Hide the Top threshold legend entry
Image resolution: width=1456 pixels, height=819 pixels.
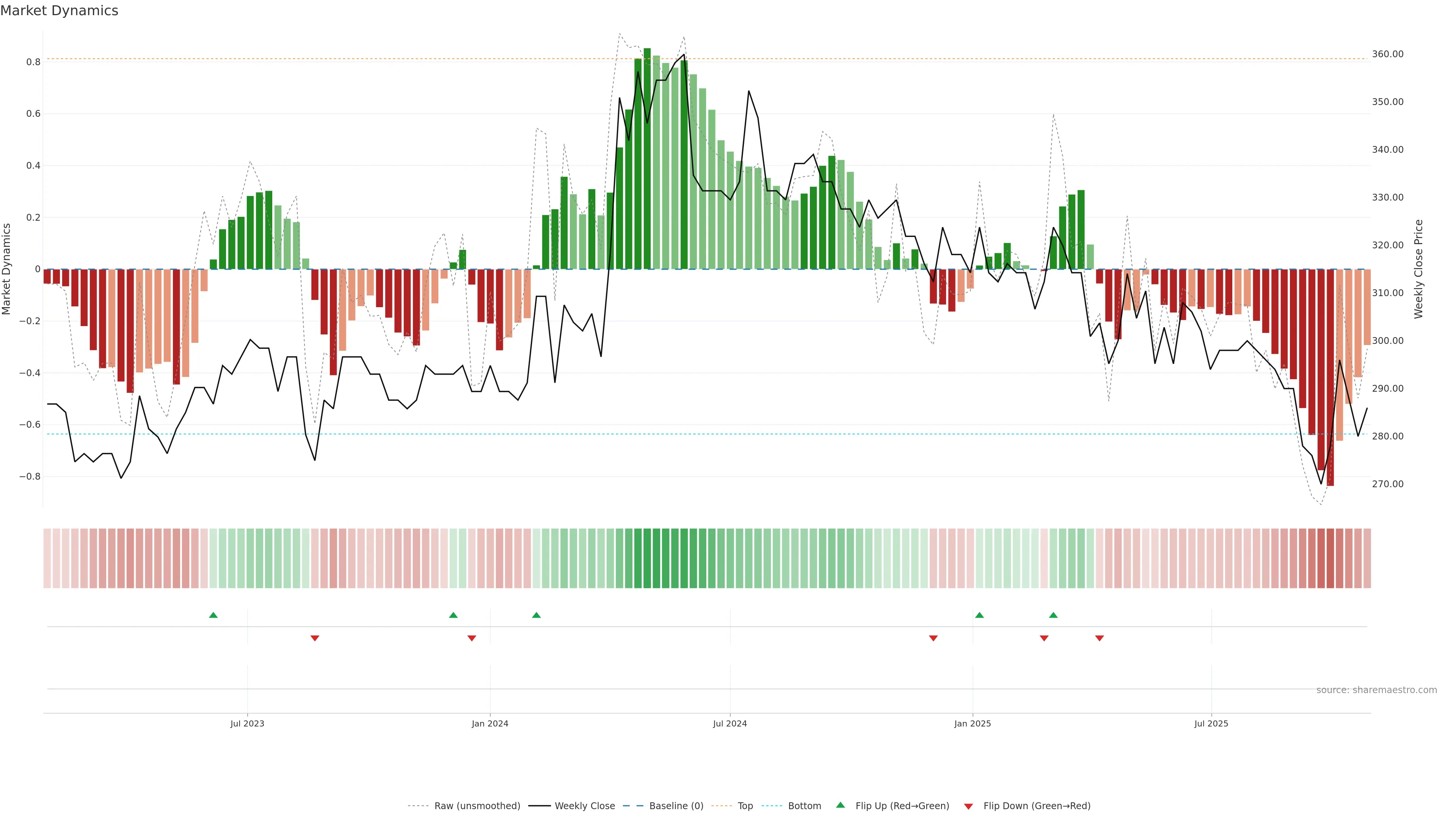[x=745, y=806]
